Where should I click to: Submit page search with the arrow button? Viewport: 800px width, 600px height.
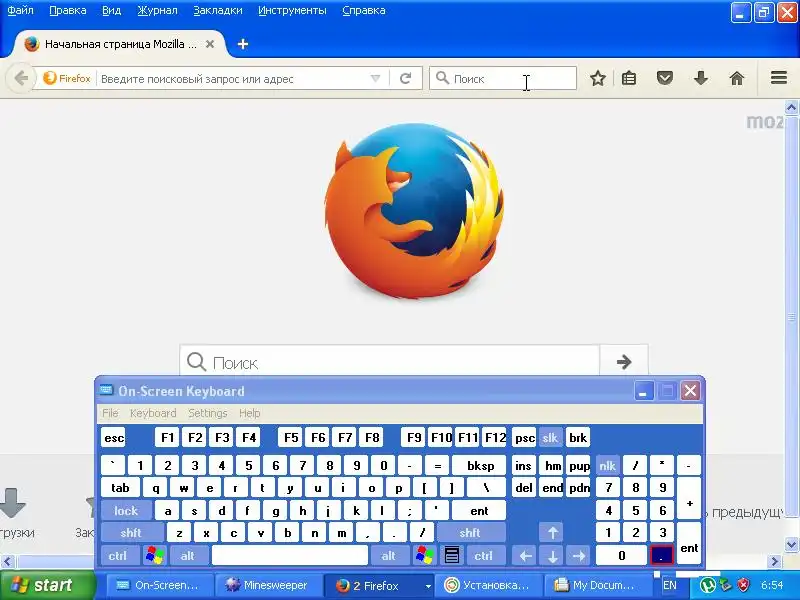tap(623, 362)
